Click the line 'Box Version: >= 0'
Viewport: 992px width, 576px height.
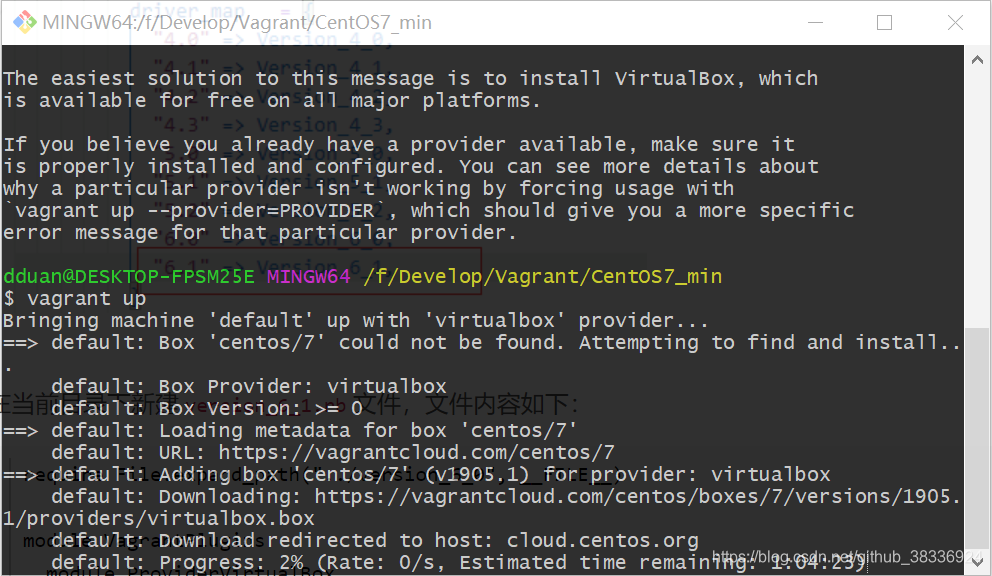pos(207,408)
